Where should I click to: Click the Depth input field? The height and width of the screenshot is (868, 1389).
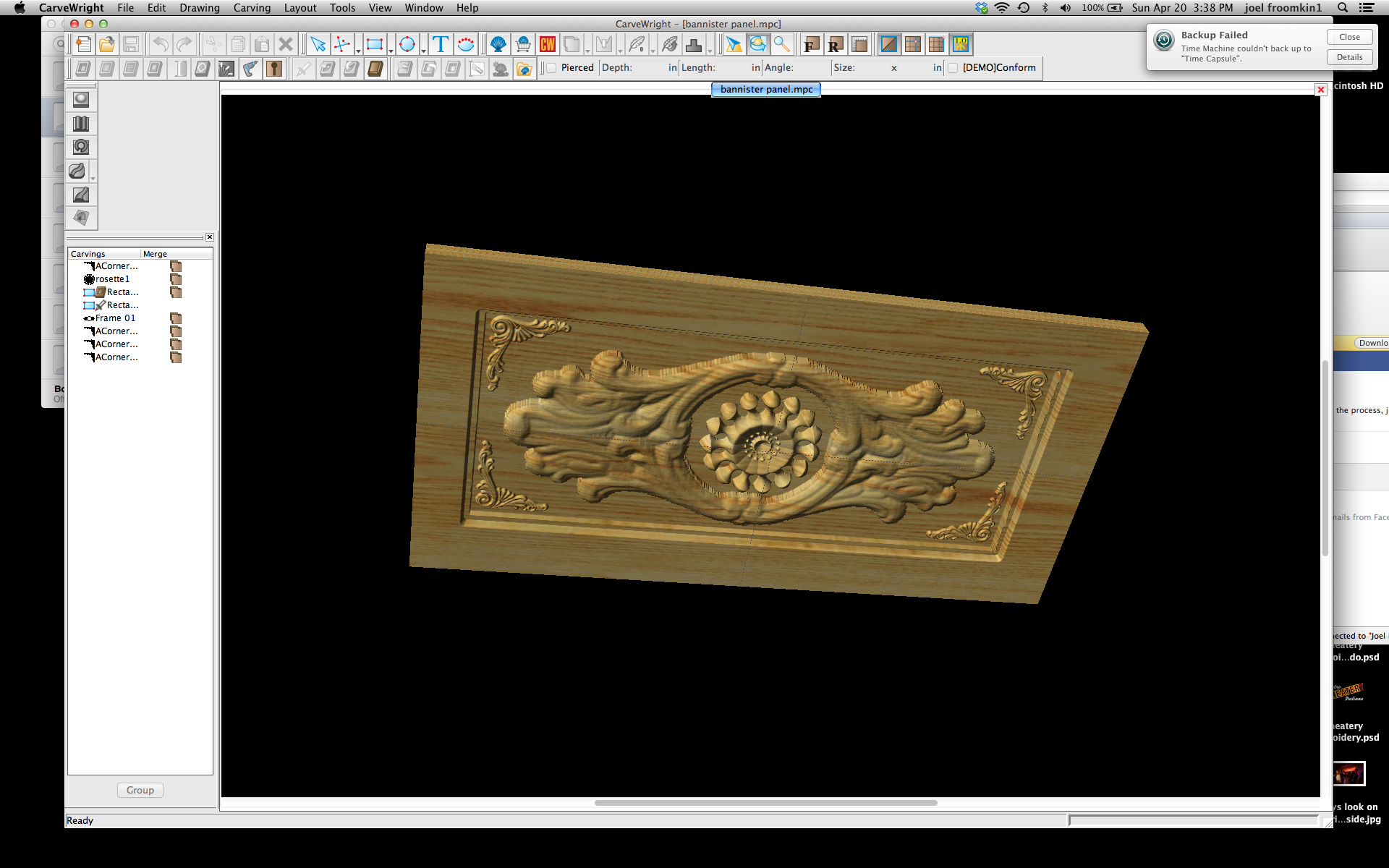click(x=649, y=68)
